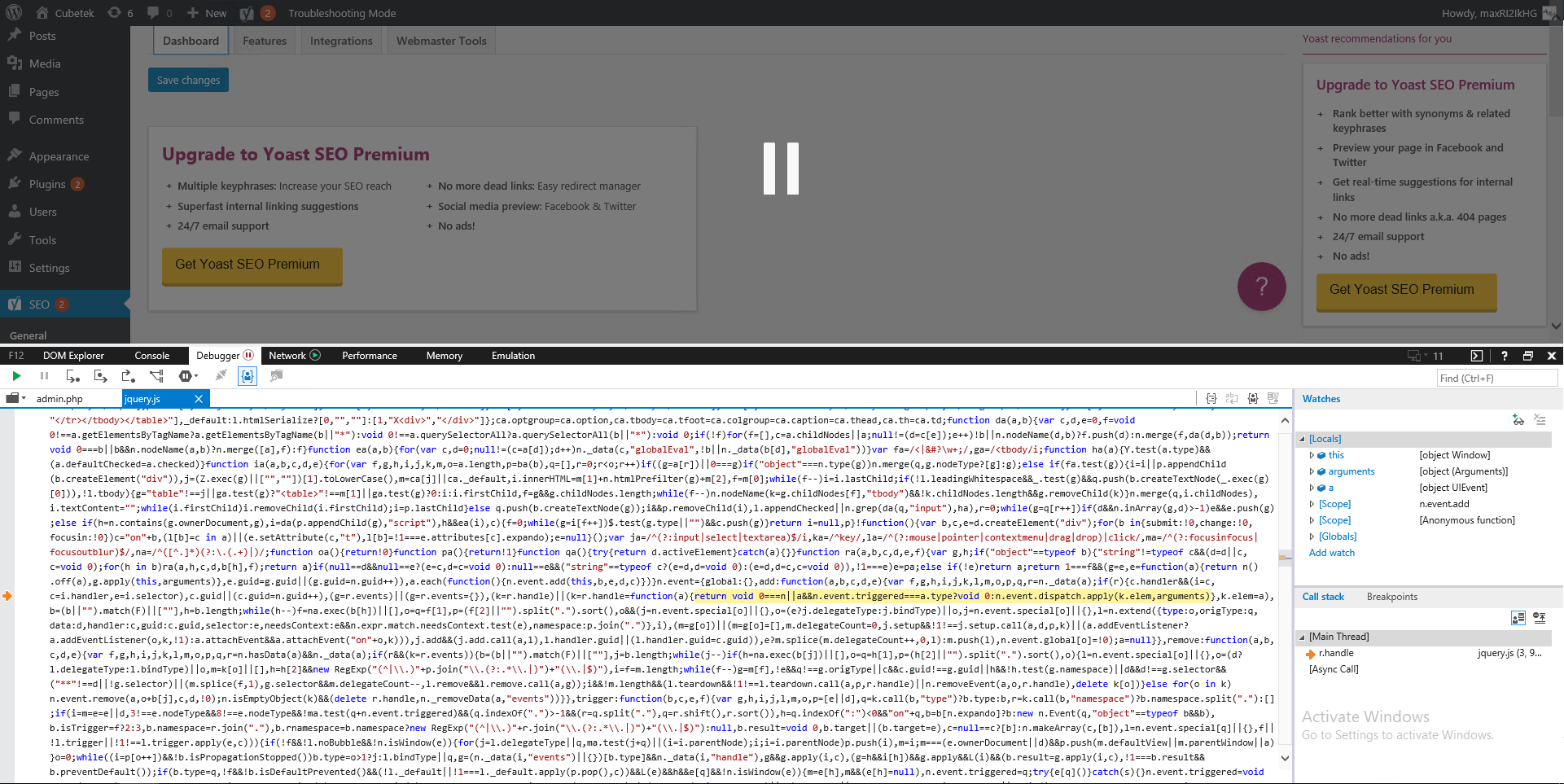1564x784 pixels.
Task: Open Appearance in the WordPress menu
Action: tap(65, 156)
